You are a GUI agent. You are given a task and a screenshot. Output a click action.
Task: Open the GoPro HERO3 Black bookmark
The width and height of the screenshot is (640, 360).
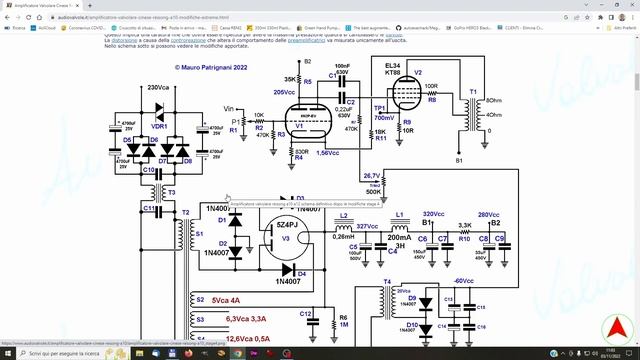coord(469,28)
